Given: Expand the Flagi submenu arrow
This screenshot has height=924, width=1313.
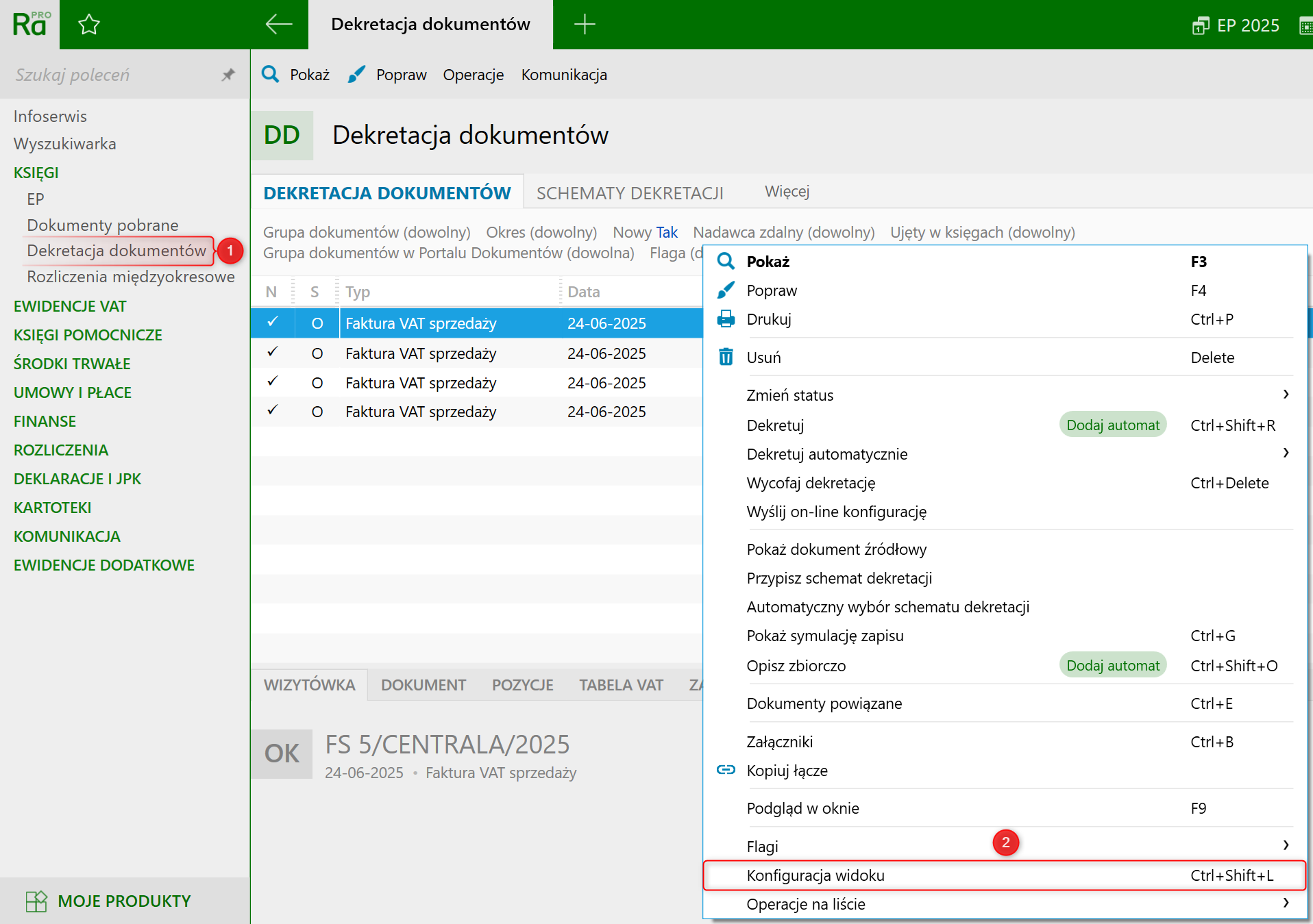Looking at the screenshot, I should pos(1286,846).
